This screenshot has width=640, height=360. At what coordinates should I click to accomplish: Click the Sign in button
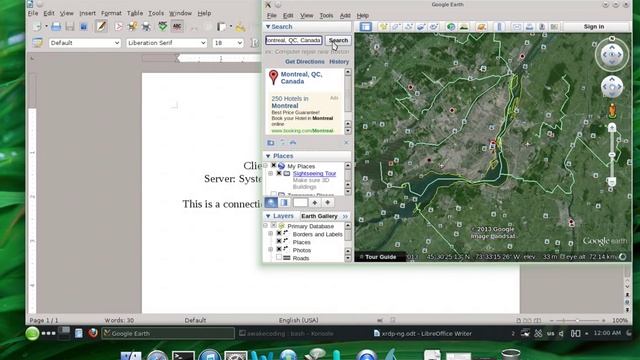(593, 27)
